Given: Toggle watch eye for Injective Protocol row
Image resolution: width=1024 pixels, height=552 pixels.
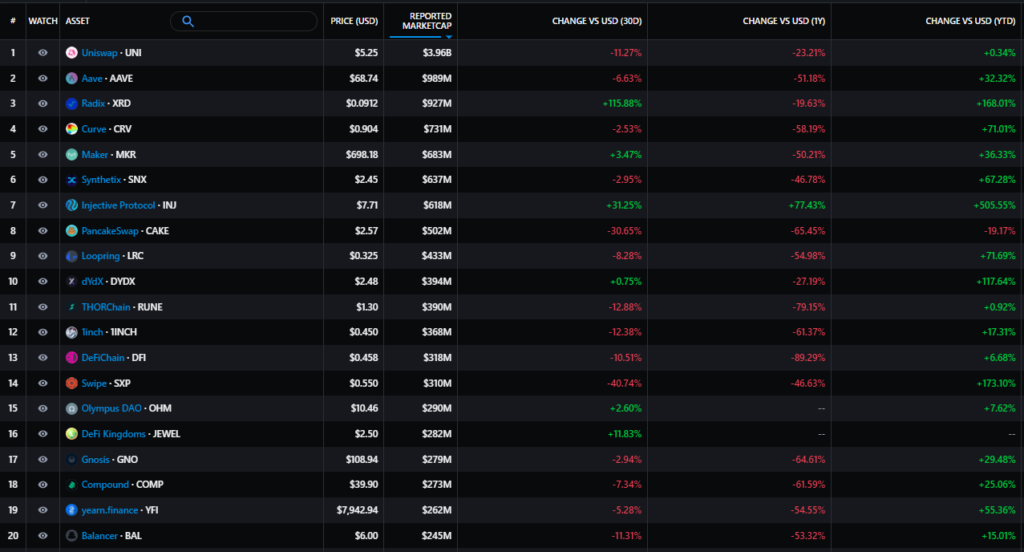Looking at the screenshot, I should point(42,205).
